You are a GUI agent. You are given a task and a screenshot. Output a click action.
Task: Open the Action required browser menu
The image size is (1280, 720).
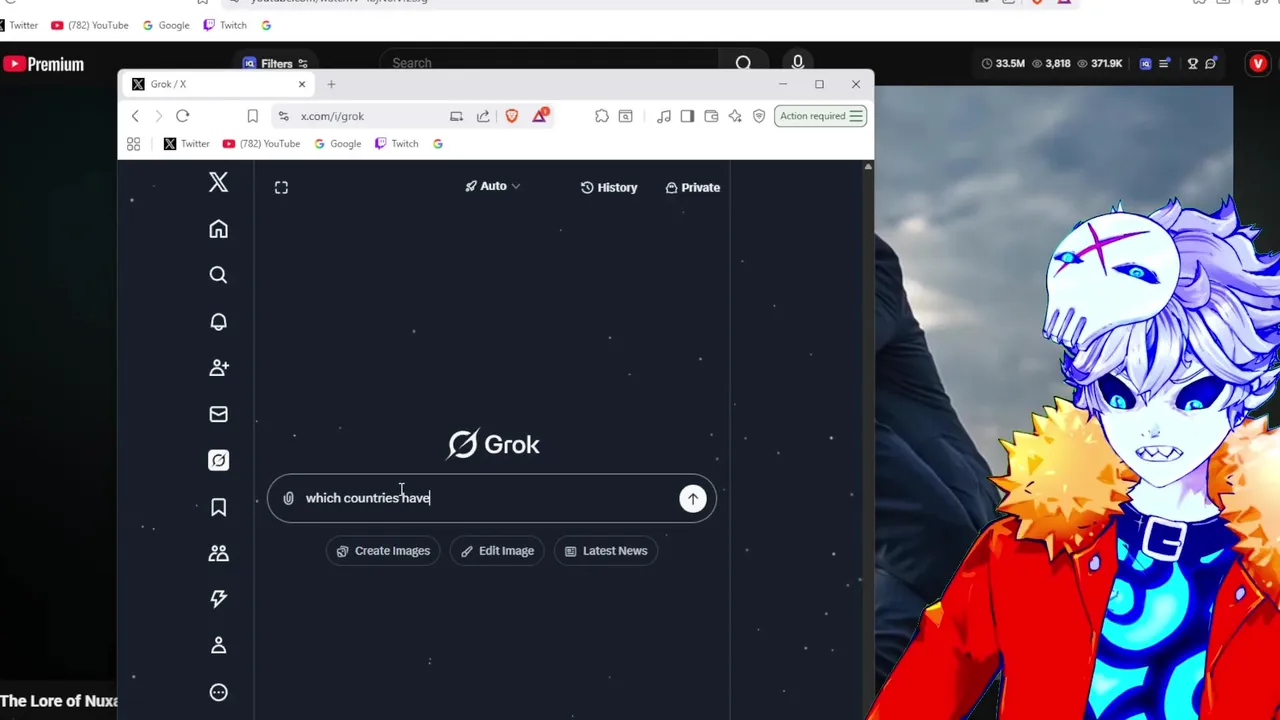[x=820, y=116]
